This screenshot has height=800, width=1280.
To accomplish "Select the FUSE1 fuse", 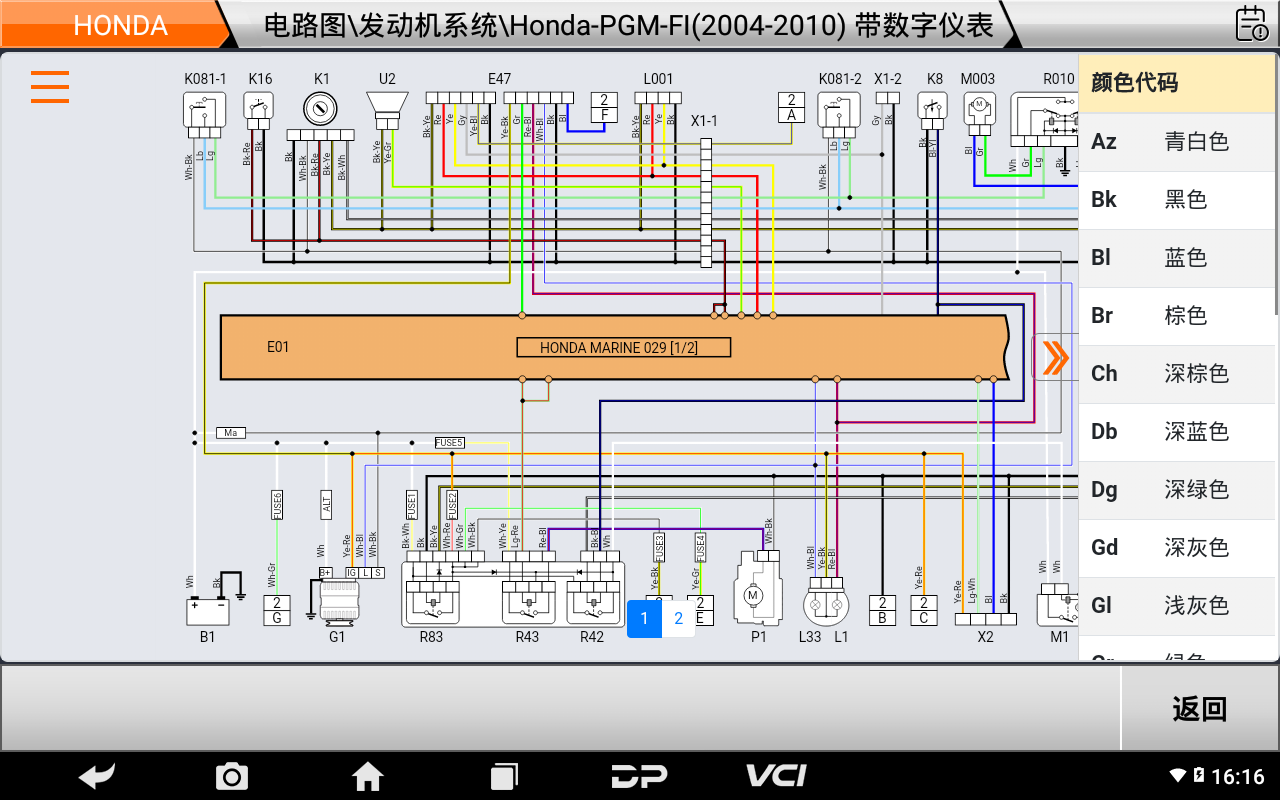I will (411, 504).
